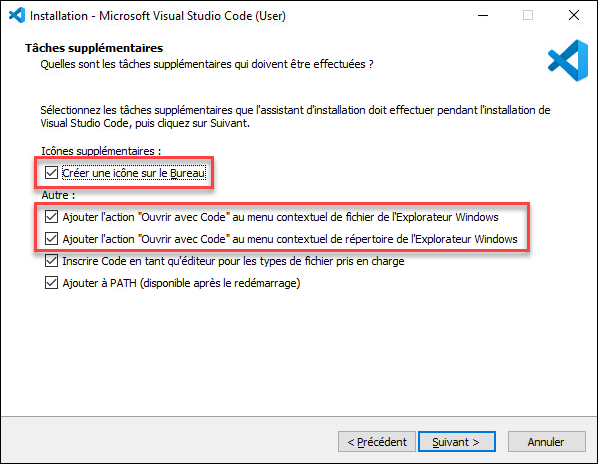Screen dimensions: 598x464
Task: Minimize the installer window
Action: tap(483, 15)
